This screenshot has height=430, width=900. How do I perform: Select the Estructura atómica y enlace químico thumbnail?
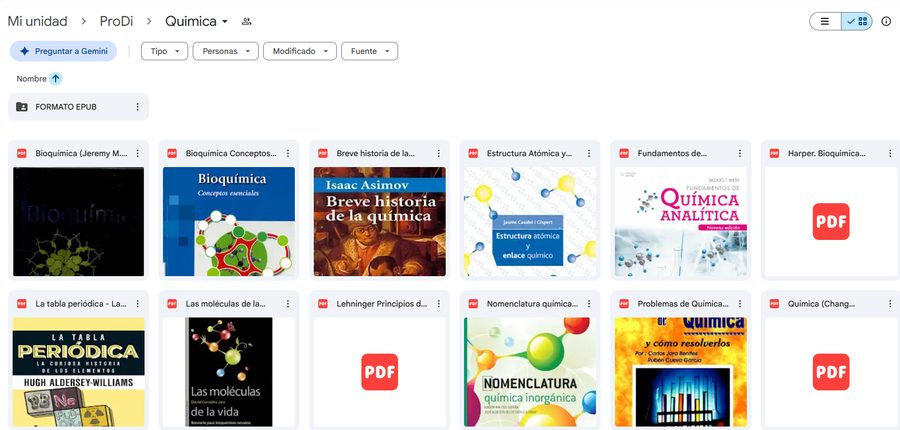[530, 222]
